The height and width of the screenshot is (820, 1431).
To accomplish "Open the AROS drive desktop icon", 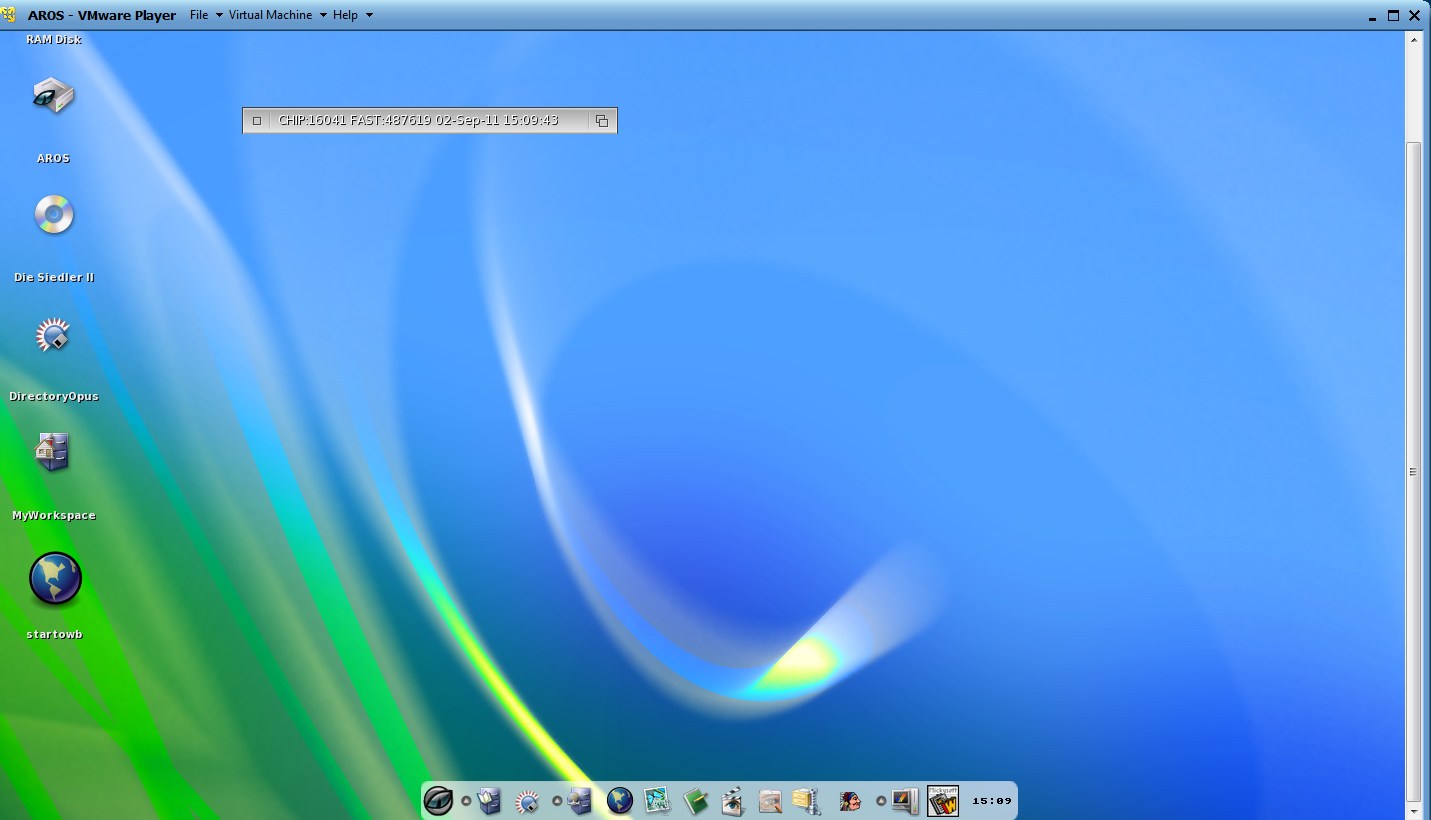I will pos(53,97).
